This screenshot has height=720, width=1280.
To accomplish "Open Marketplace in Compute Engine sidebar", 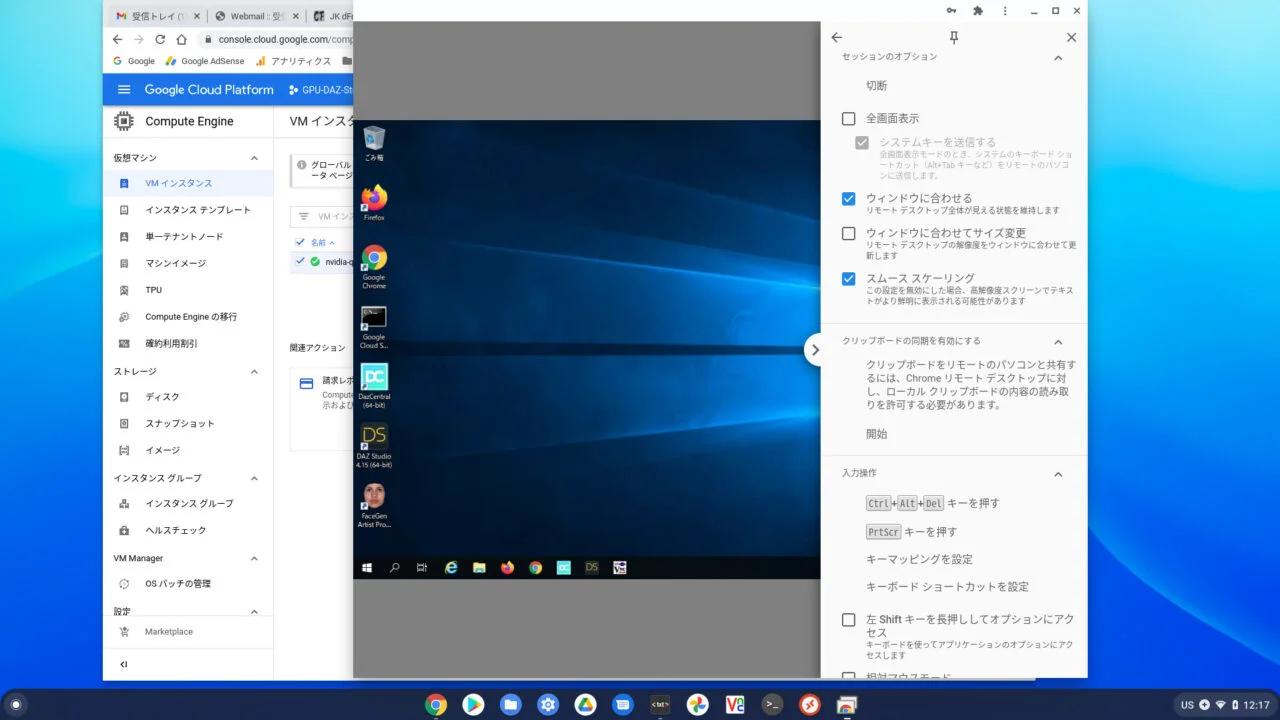I will [188, 632].
